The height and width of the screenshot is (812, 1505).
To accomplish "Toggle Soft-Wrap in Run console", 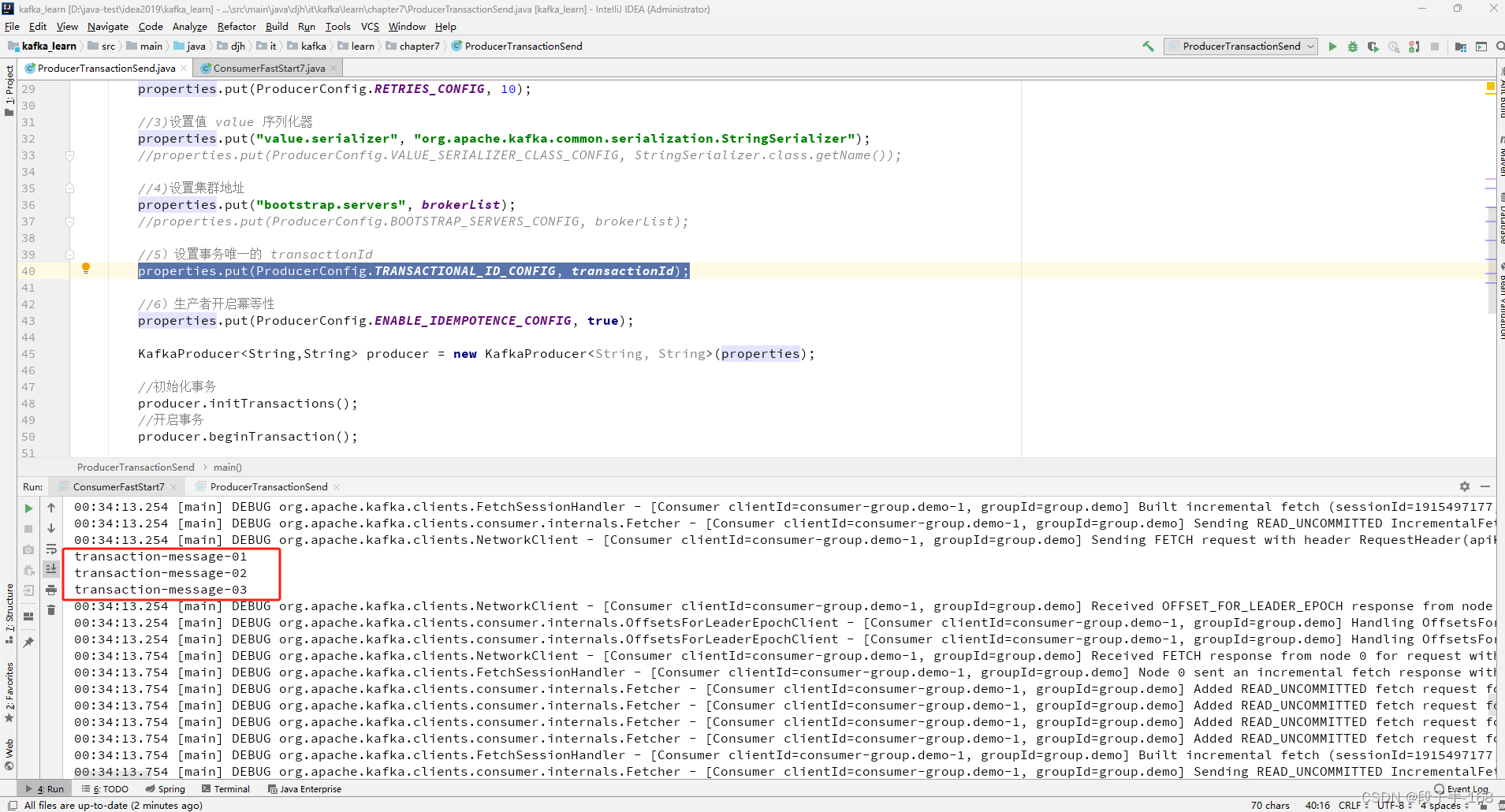I will coord(51,549).
